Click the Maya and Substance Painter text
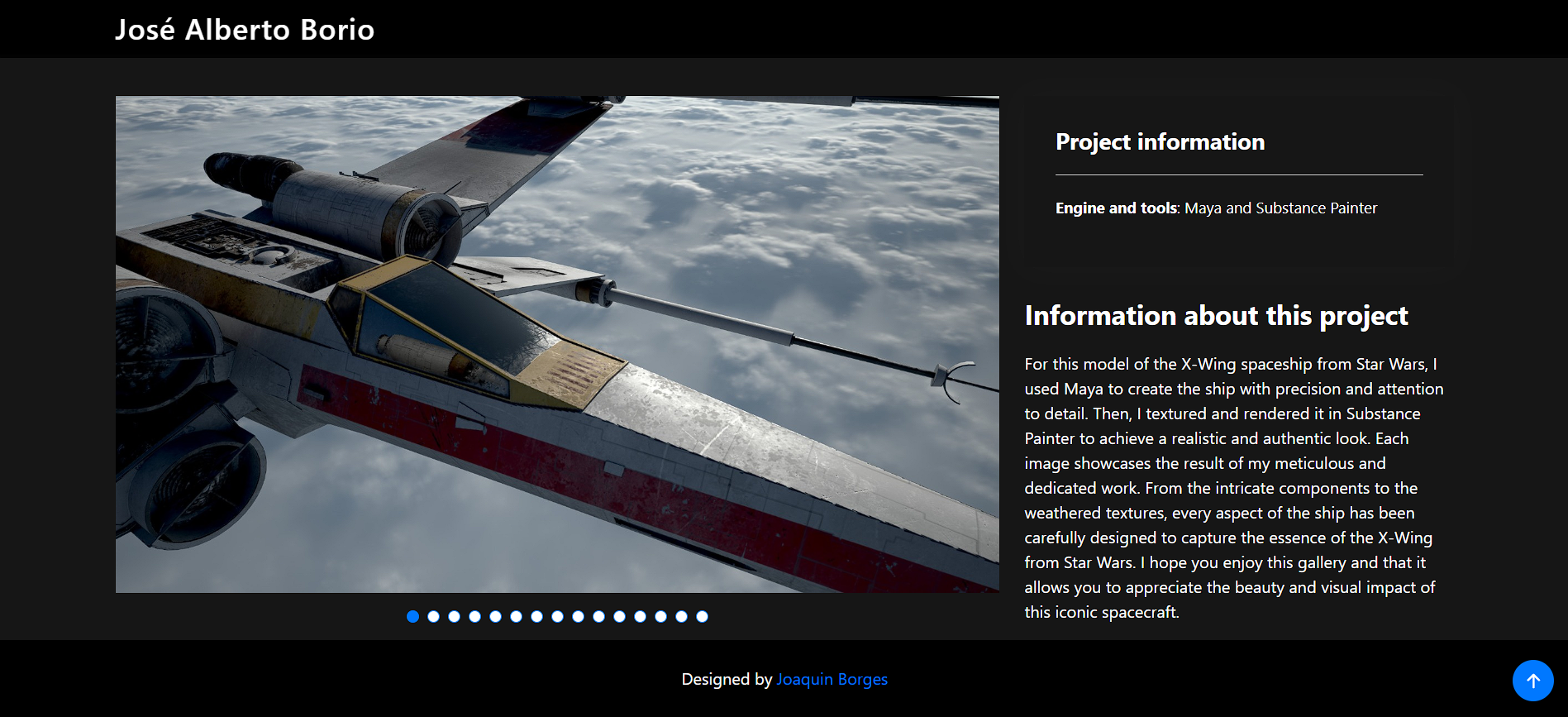Image resolution: width=1568 pixels, height=717 pixels. [1280, 208]
